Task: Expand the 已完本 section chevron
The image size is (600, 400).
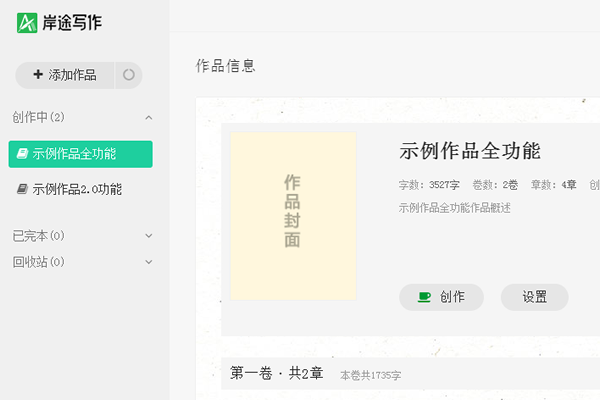Action: [149, 236]
